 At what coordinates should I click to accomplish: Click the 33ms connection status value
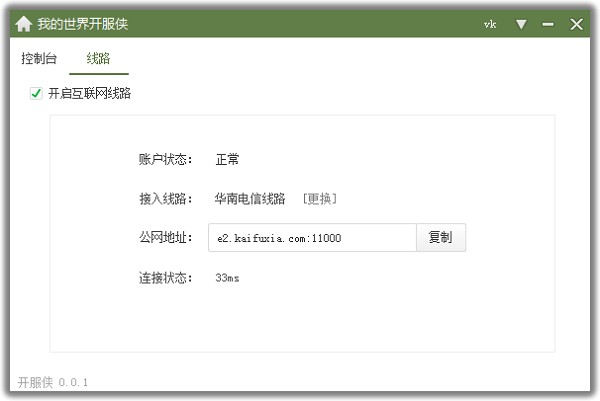click(227, 278)
